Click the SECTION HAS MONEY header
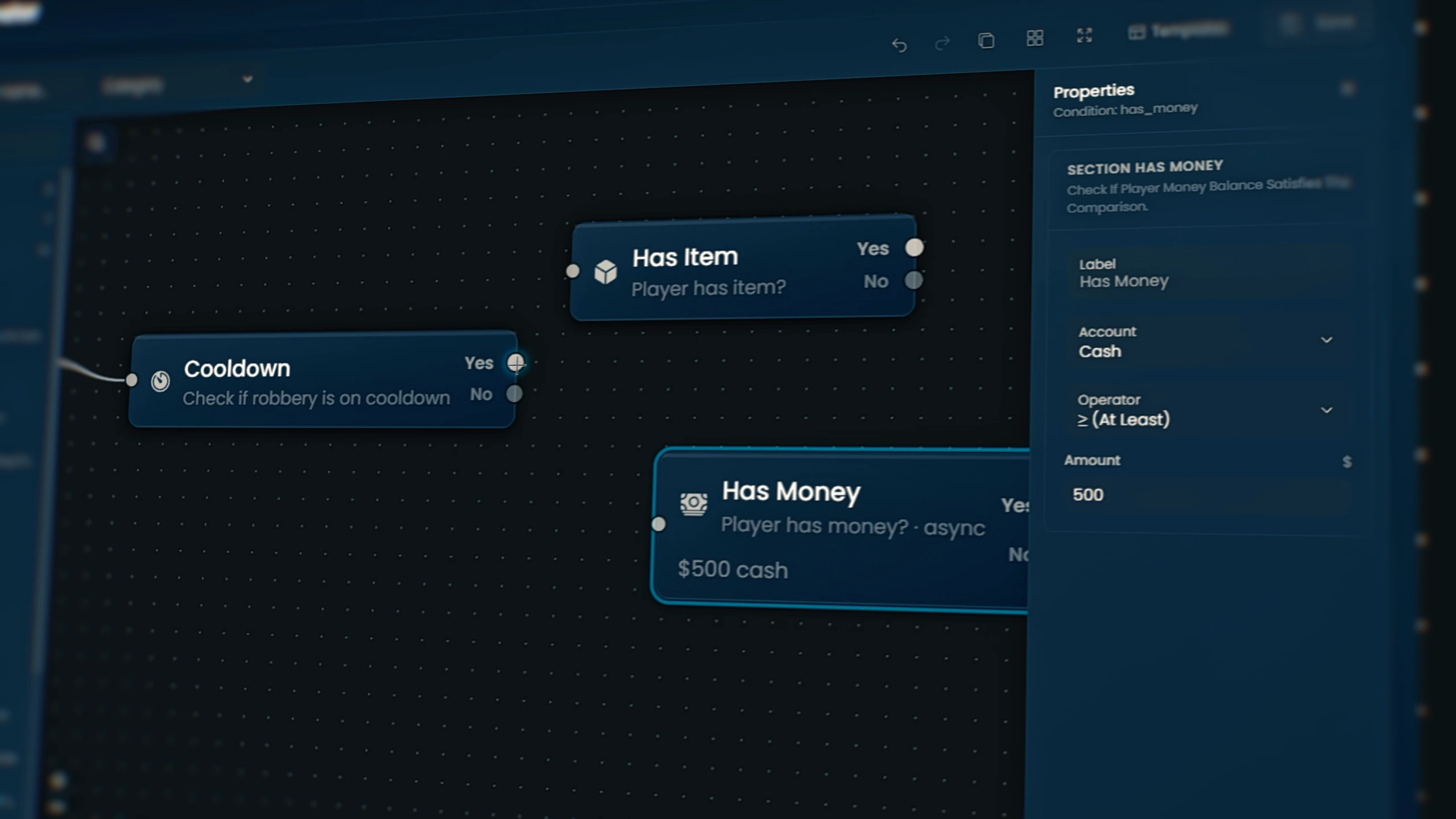Screen dimensions: 1456x819 1145,167
